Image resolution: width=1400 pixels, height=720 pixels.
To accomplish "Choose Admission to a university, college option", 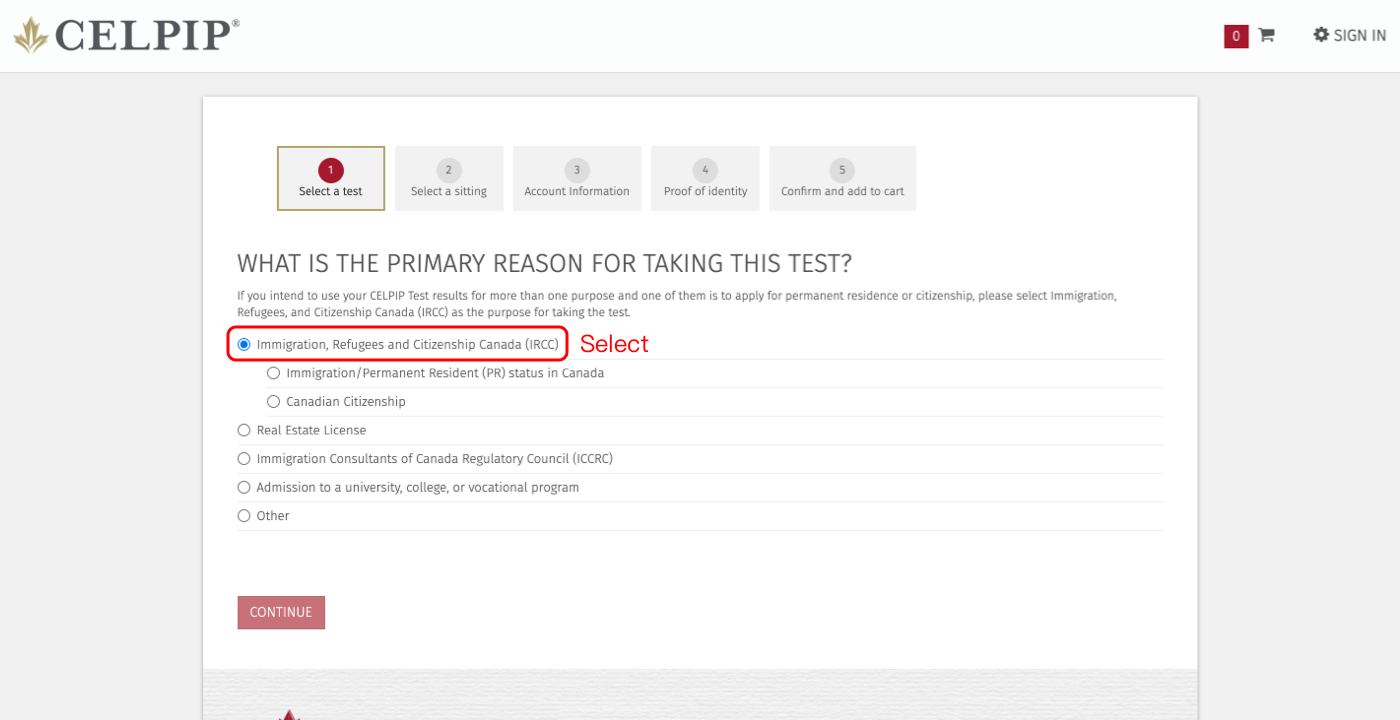I will click(x=244, y=488).
